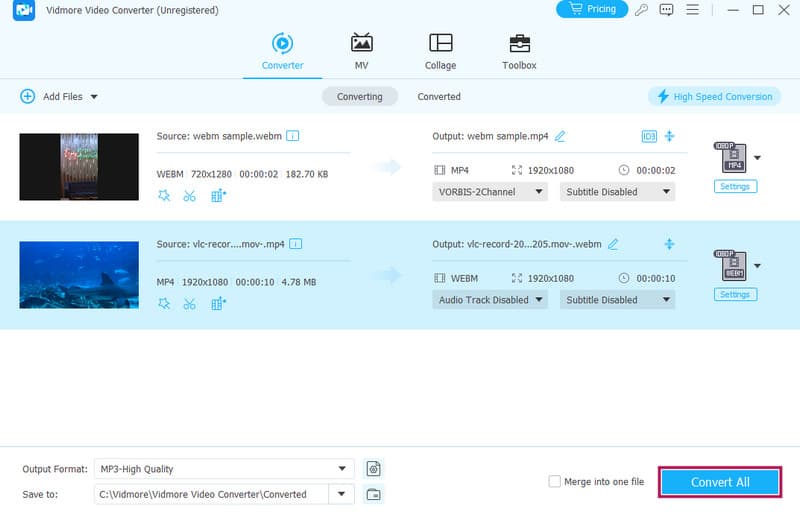
Task: Toggle High Speed Conversion
Action: pyautogui.click(x=714, y=97)
